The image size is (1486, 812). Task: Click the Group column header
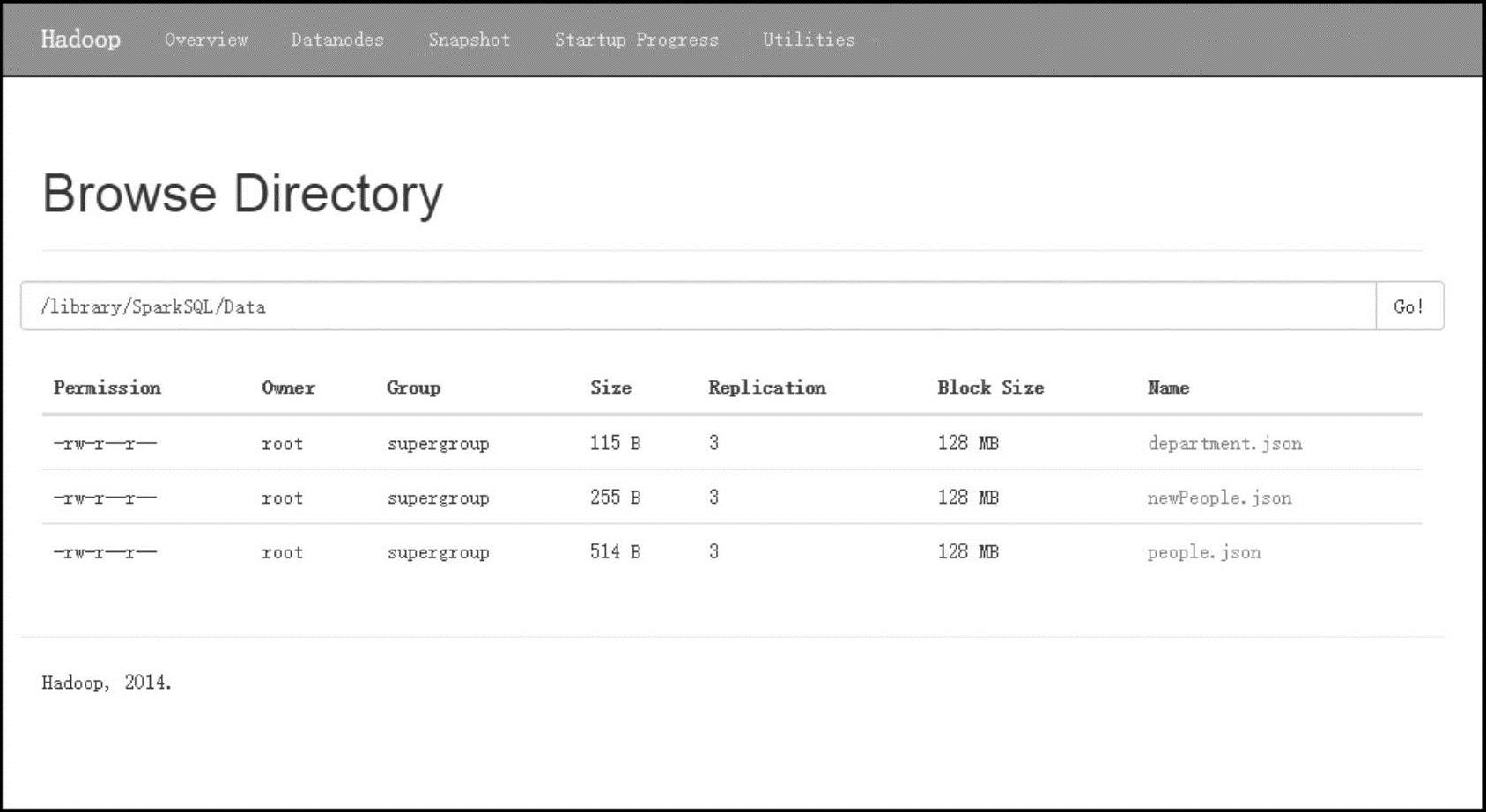click(413, 388)
